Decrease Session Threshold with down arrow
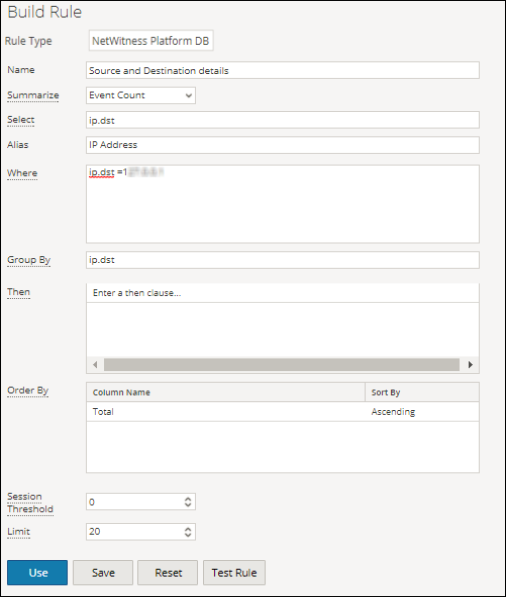 (x=188, y=505)
